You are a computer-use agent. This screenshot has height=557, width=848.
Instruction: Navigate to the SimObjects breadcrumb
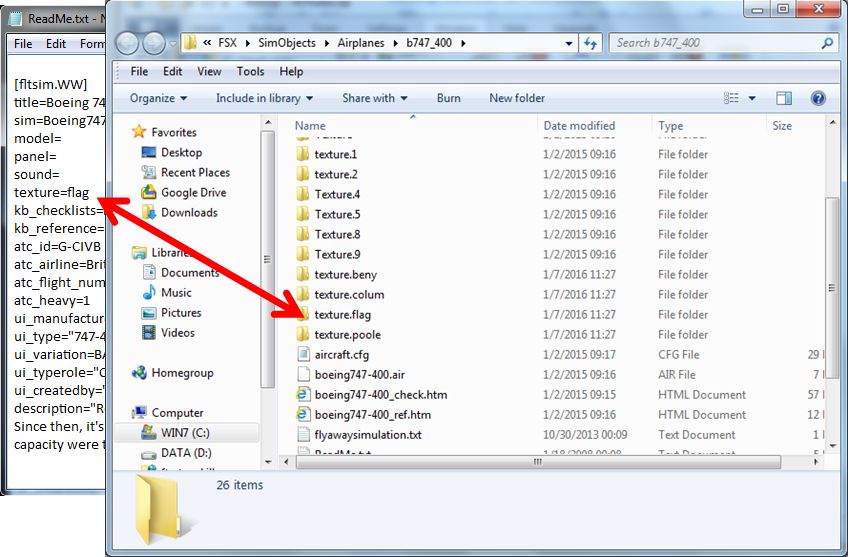click(287, 43)
